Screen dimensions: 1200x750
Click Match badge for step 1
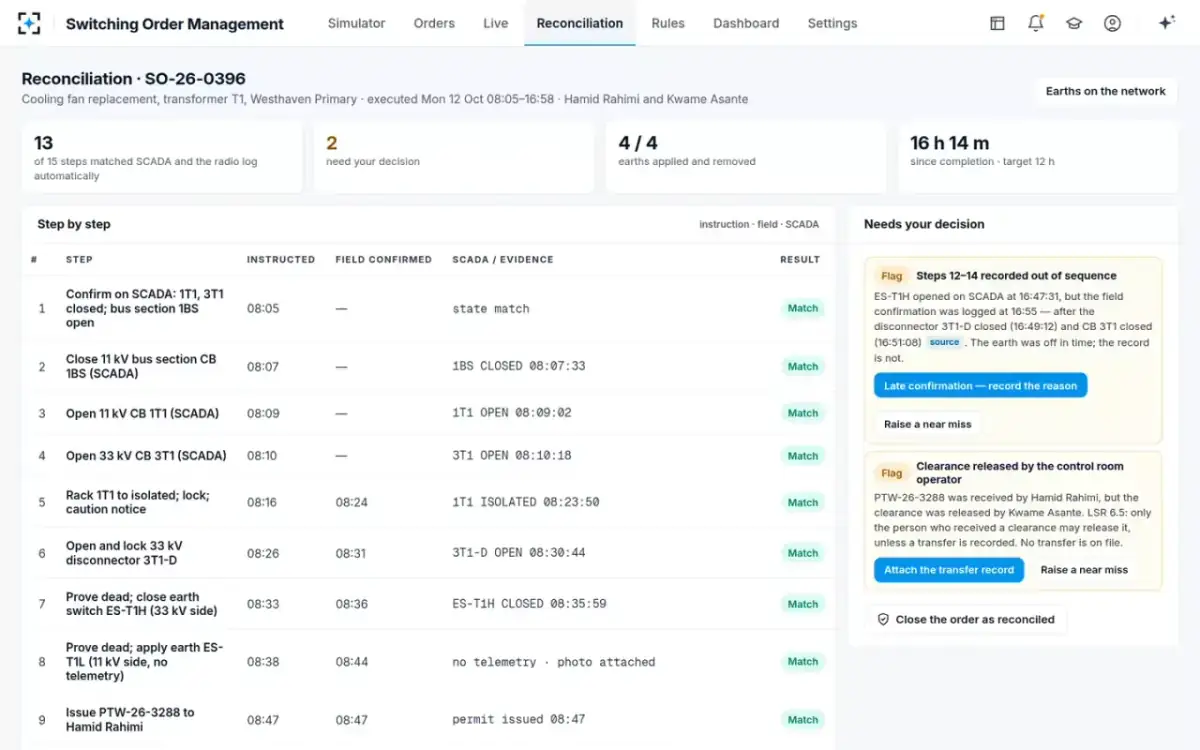tap(802, 309)
